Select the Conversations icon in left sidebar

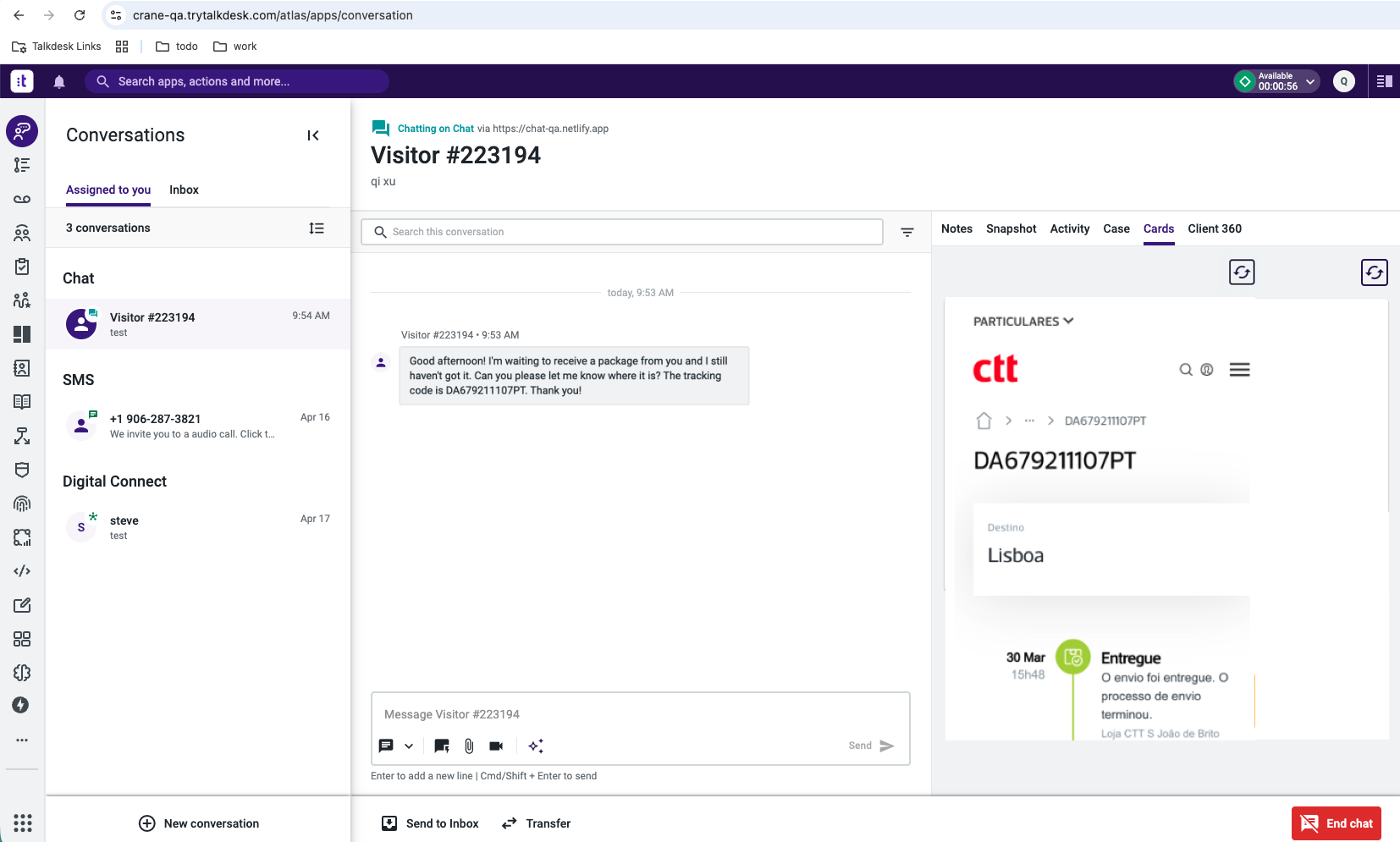22,131
